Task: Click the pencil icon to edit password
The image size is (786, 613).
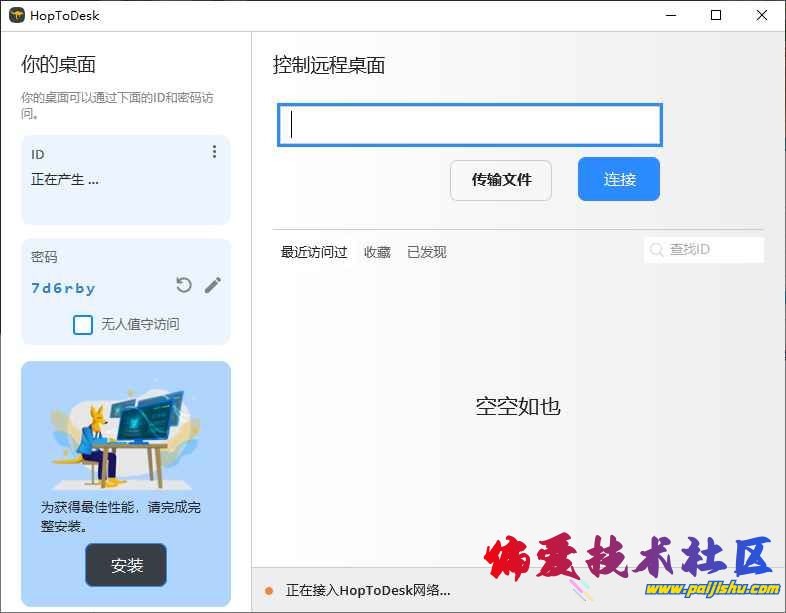Action: (x=213, y=285)
